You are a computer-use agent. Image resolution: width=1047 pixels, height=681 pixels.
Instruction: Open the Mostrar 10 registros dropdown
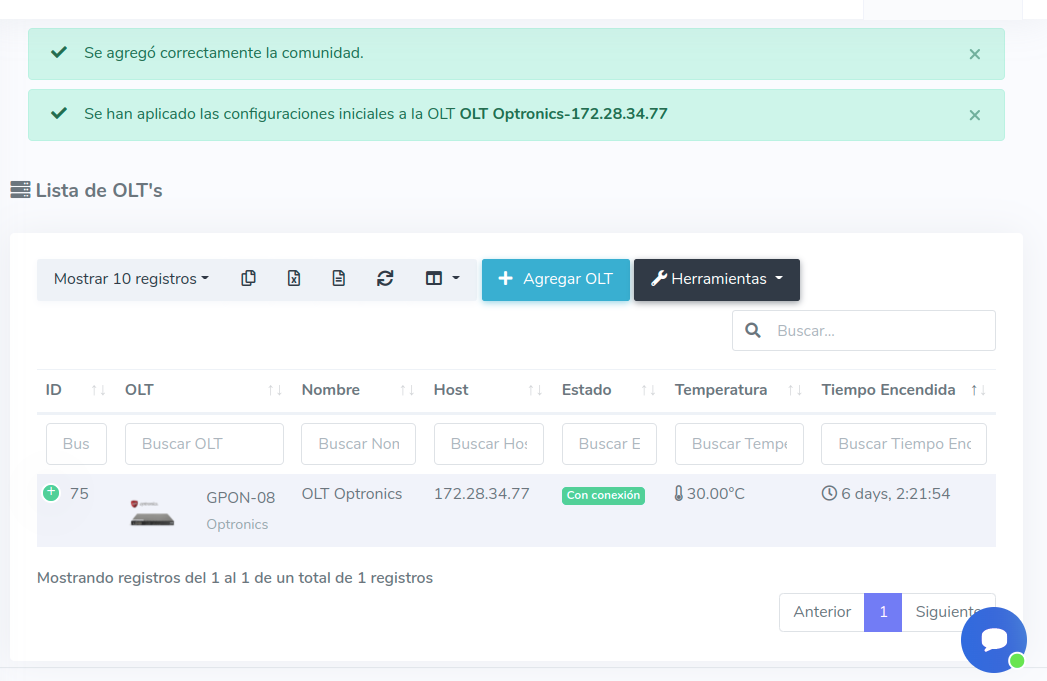coord(131,279)
